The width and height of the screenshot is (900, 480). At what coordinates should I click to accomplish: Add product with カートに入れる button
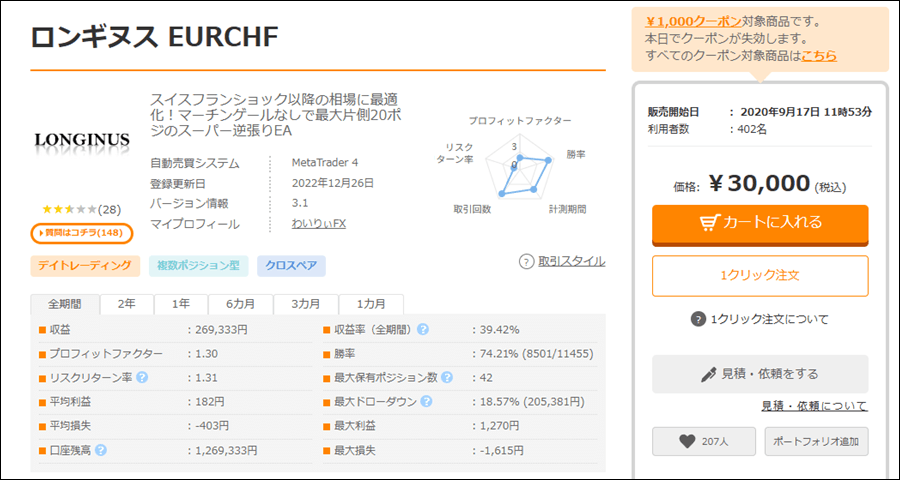pos(760,223)
